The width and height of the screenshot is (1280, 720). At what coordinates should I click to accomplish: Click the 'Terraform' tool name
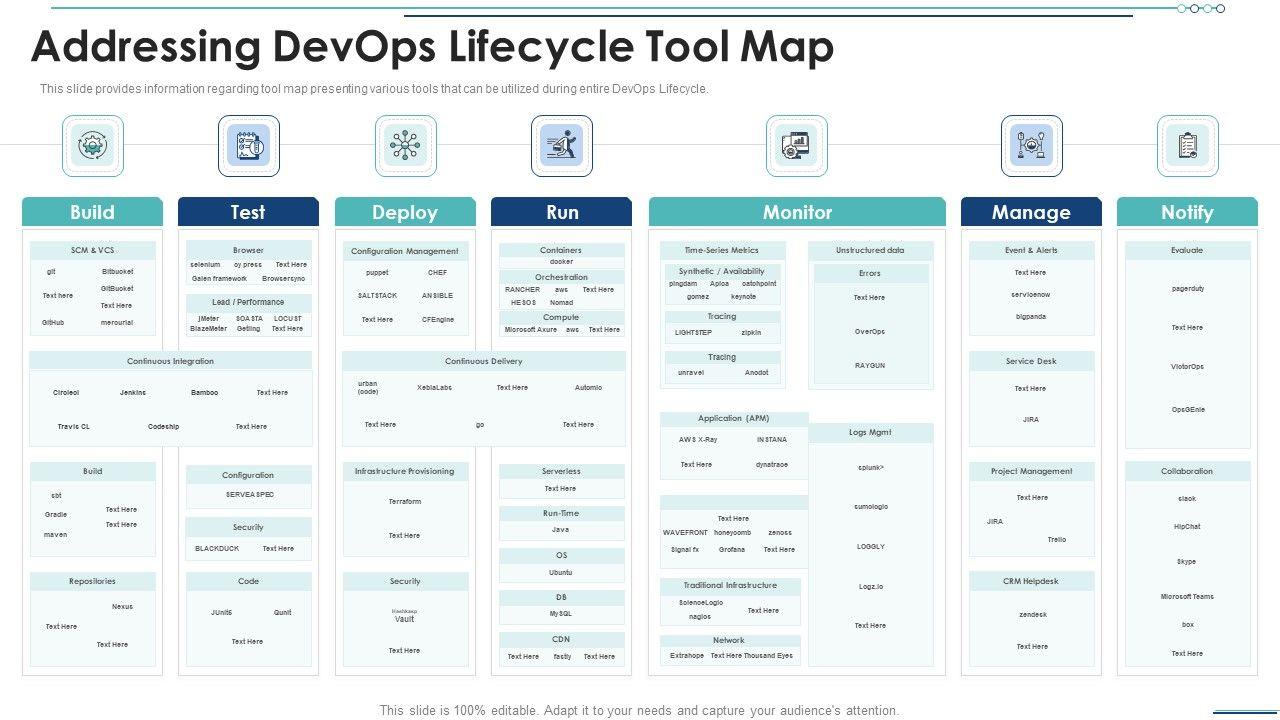pos(405,501)
